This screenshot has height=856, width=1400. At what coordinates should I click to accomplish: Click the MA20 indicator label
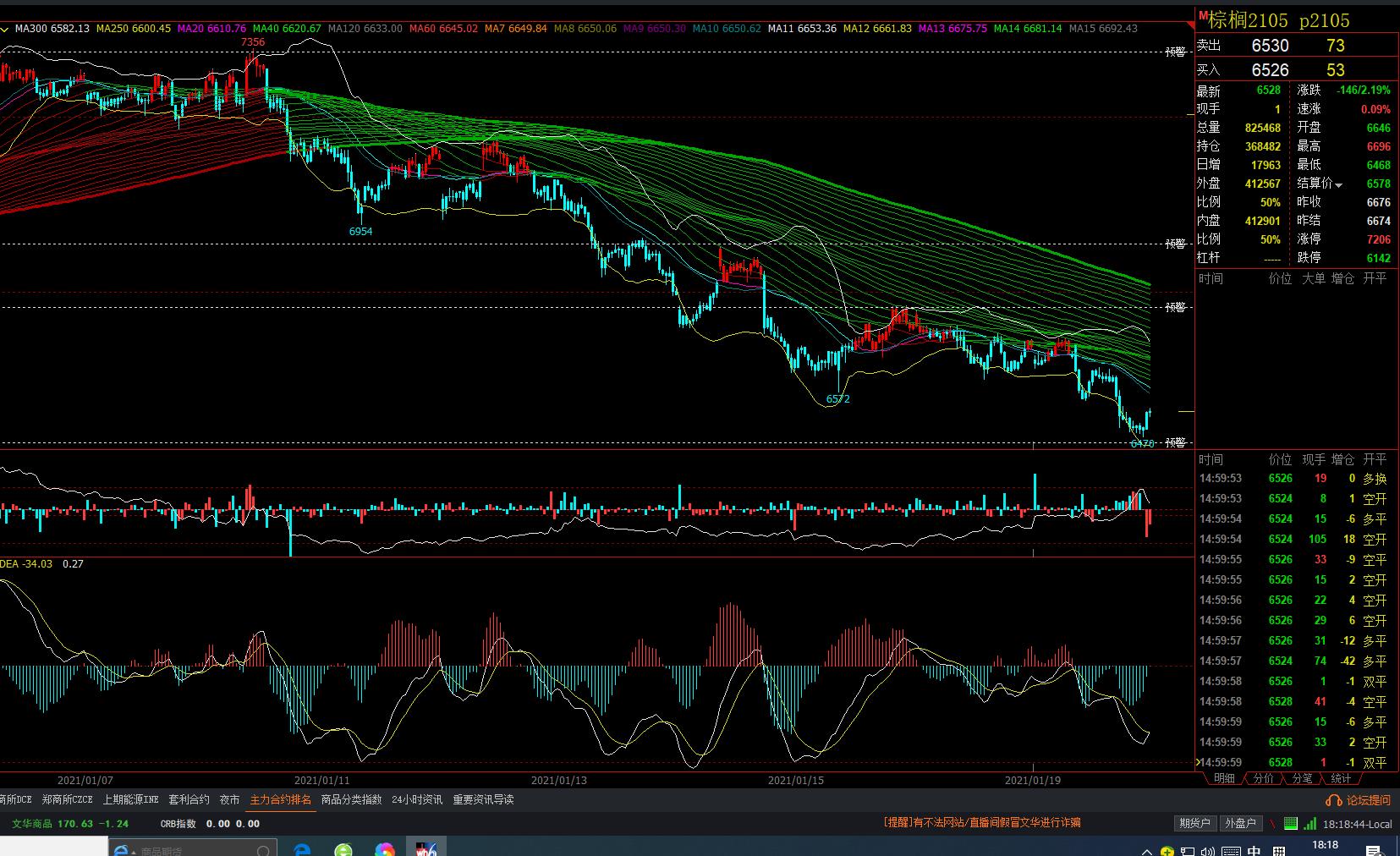click(211, 29)
